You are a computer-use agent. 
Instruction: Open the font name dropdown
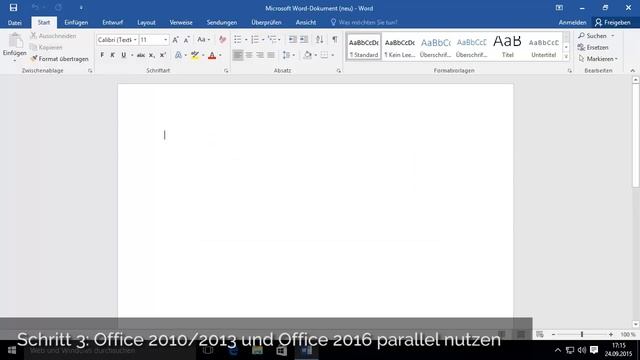(135, 40)
